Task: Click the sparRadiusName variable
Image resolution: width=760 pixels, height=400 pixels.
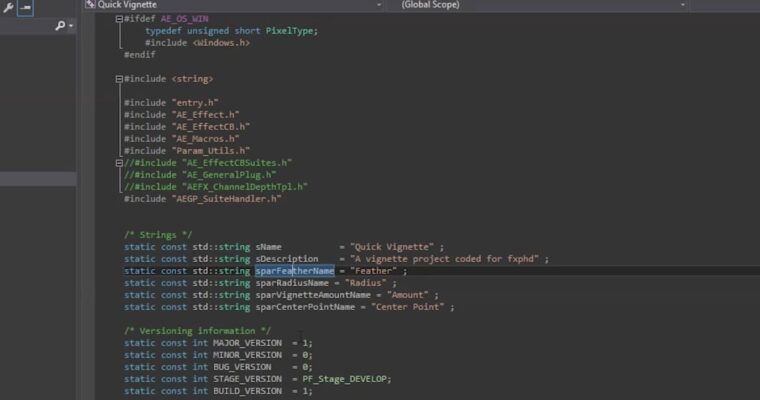Action: click(292, 283)
